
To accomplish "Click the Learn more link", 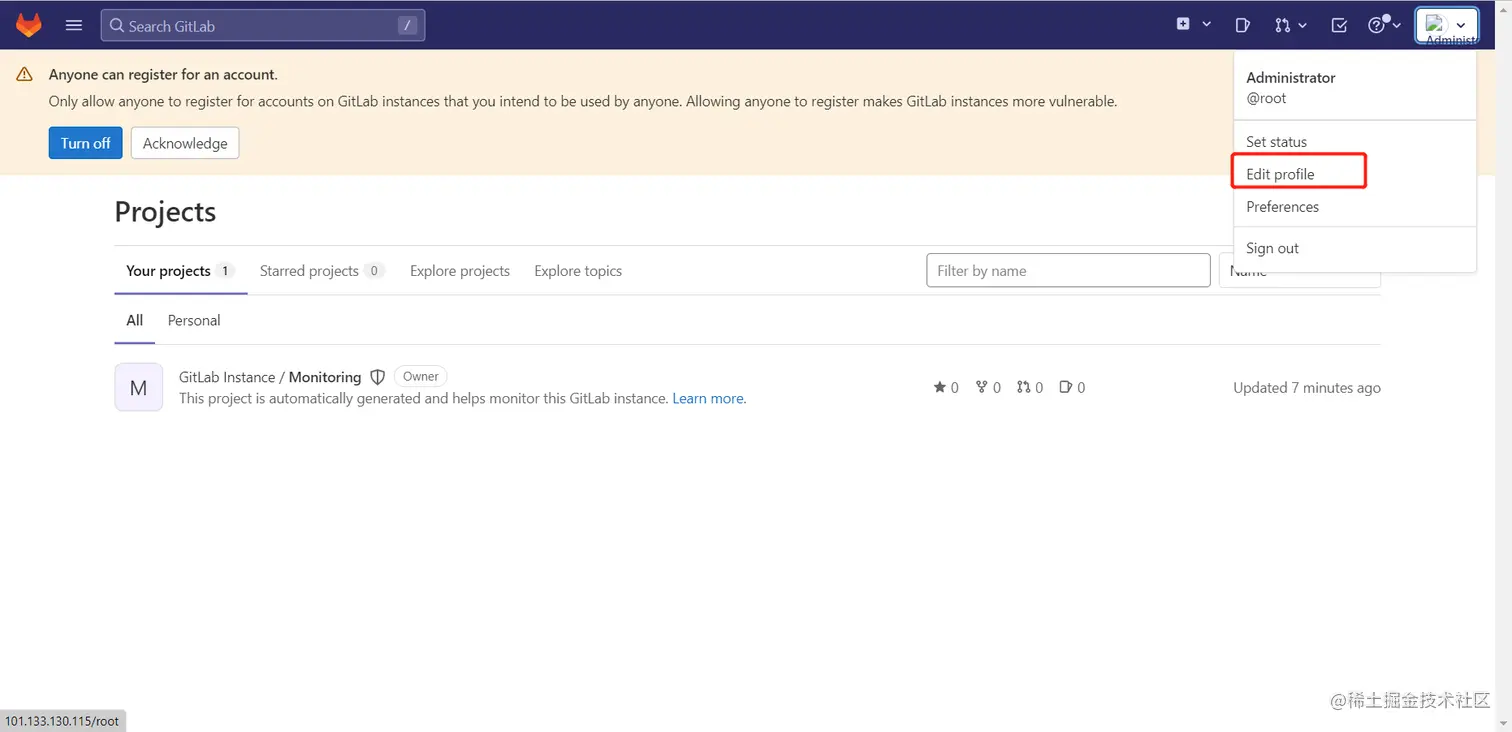I will tap(708, 398).
